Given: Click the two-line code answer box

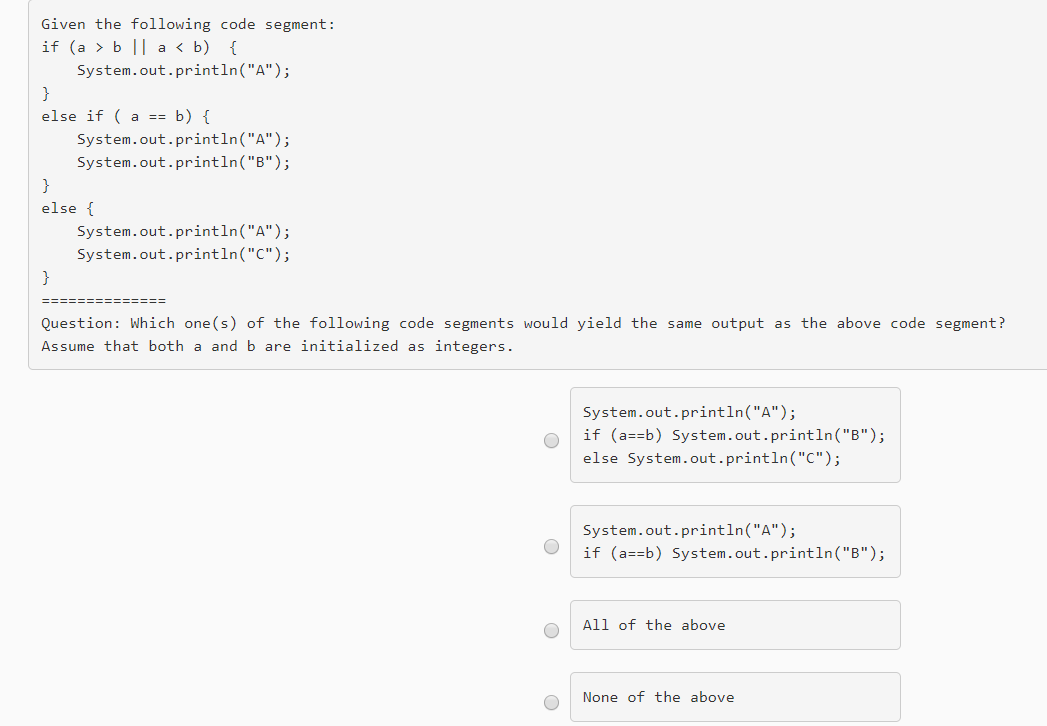Looking at the screenshot, I should point(735,541).
